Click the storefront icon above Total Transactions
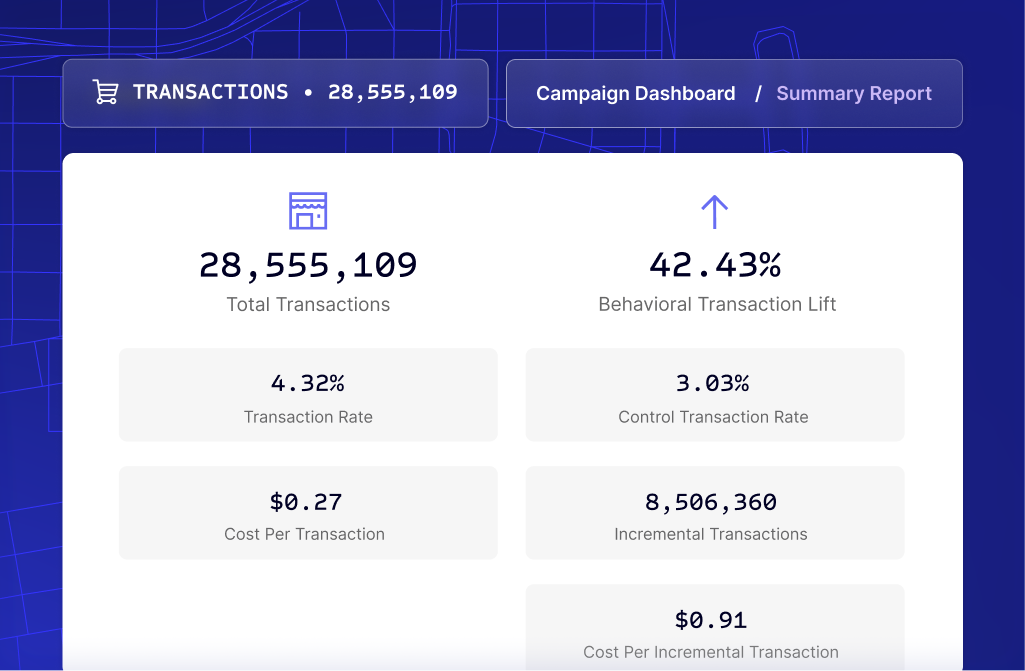 click(308, 211)
